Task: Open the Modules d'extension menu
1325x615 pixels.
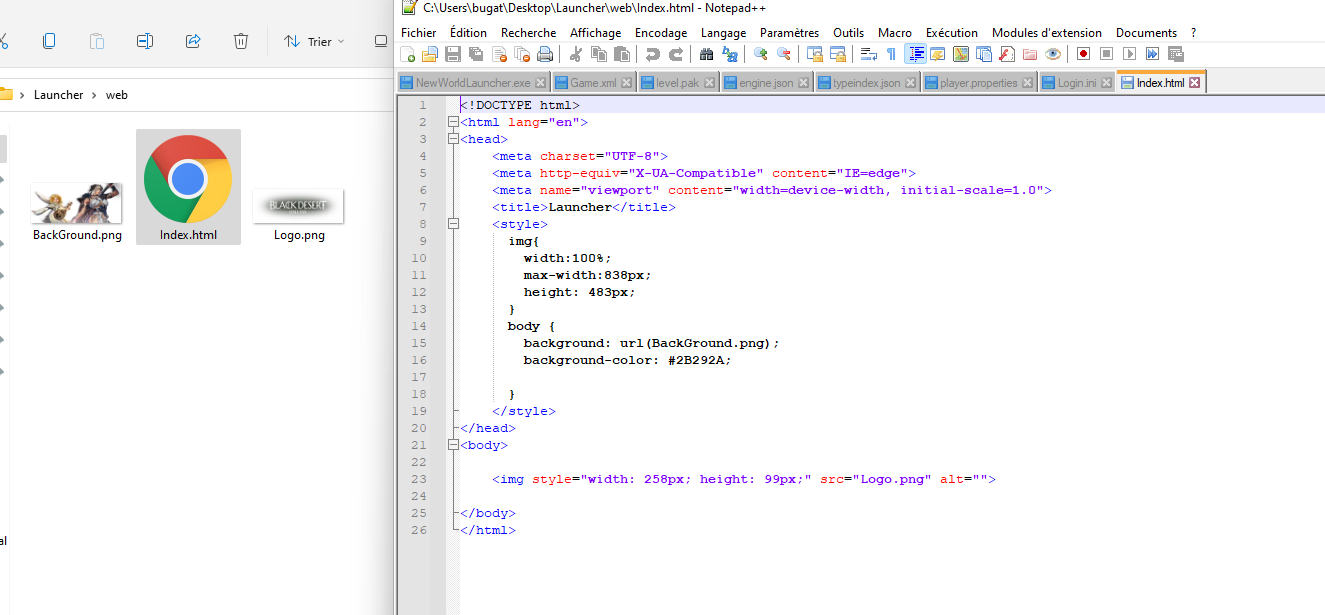Action: coord(1047,33)
